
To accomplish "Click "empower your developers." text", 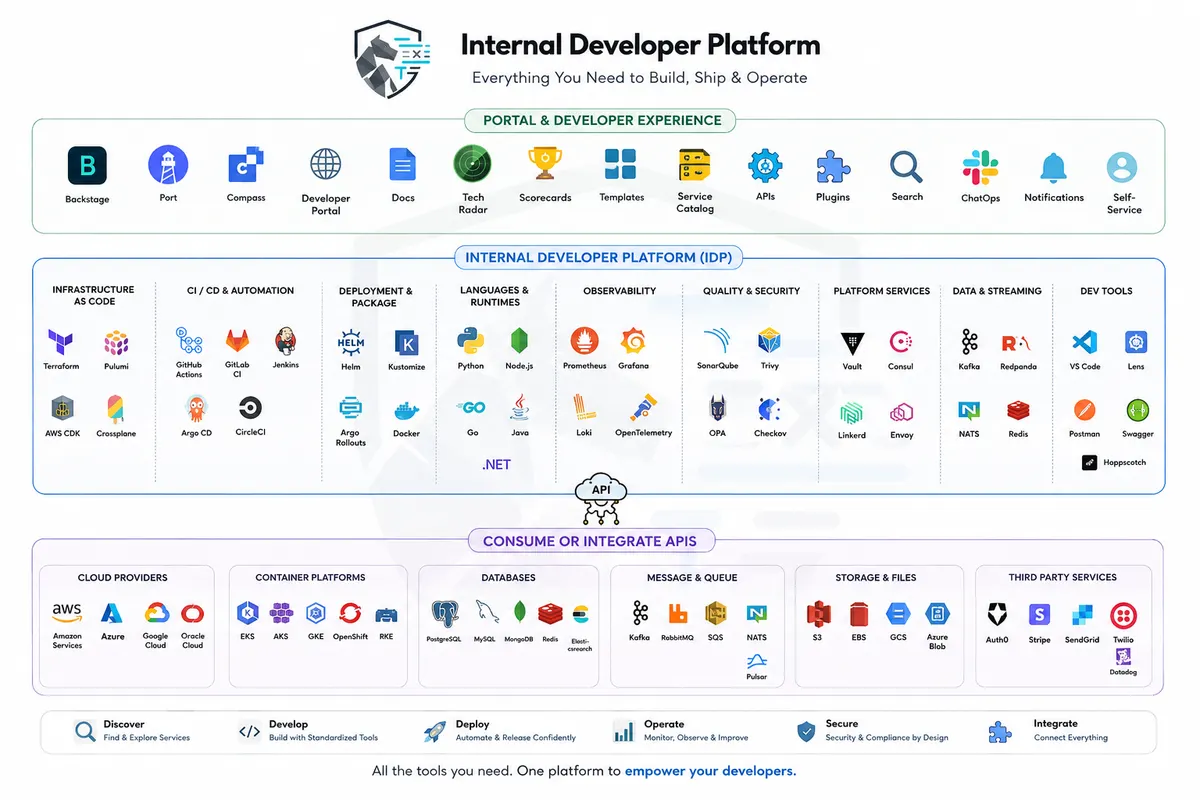I will click(x=711, y=771).
